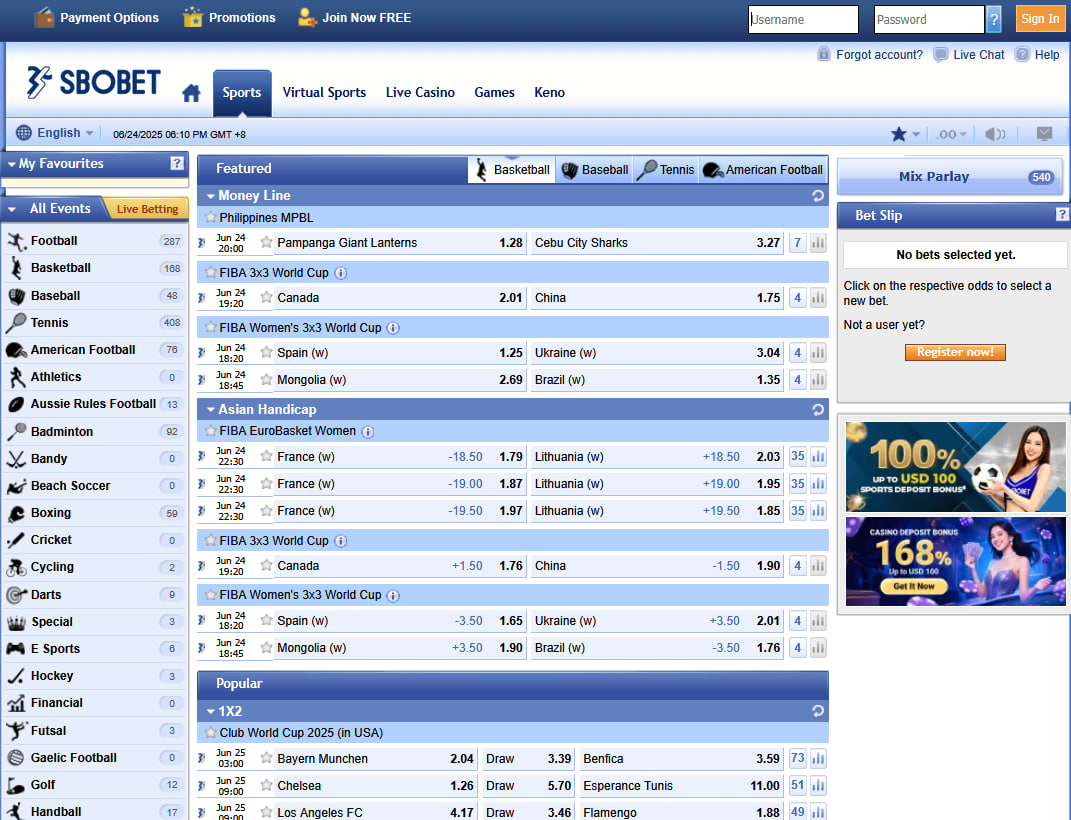The height and width of the screenshot is (820, 1071).
Task: Select Featured American Football tab
Action: 763,169
